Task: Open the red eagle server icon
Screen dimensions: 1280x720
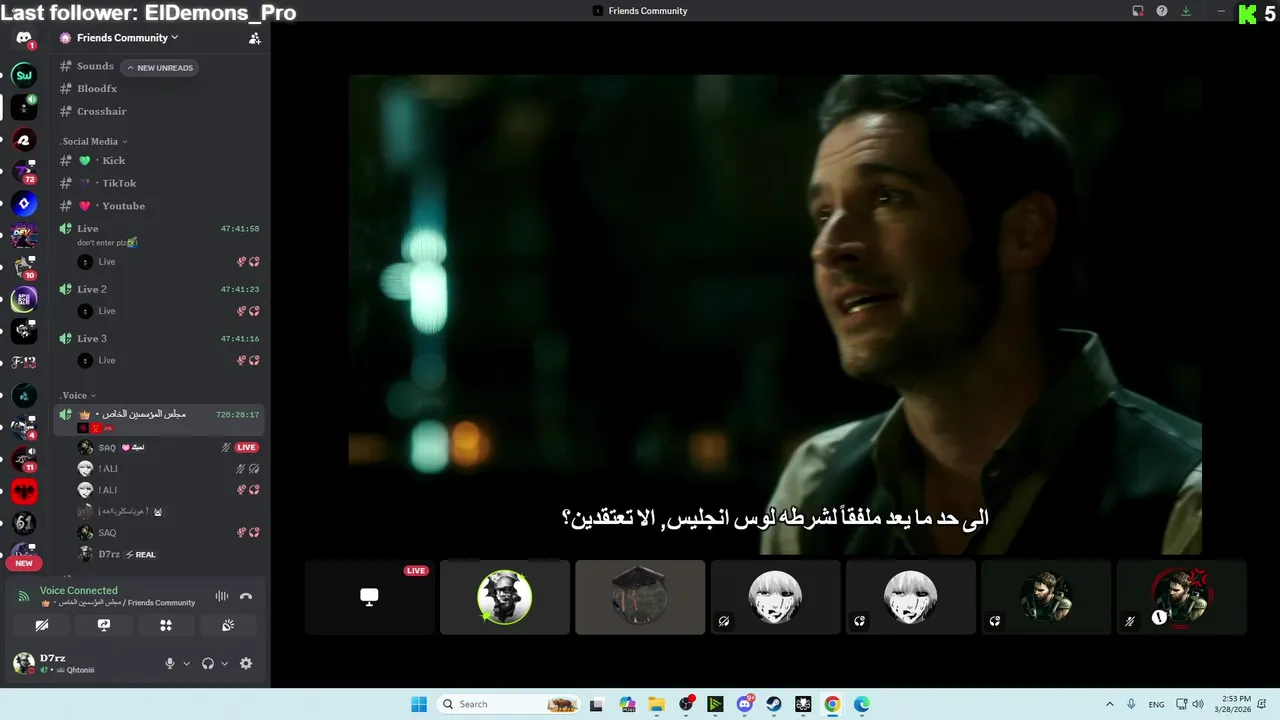Action: point(24,491)
